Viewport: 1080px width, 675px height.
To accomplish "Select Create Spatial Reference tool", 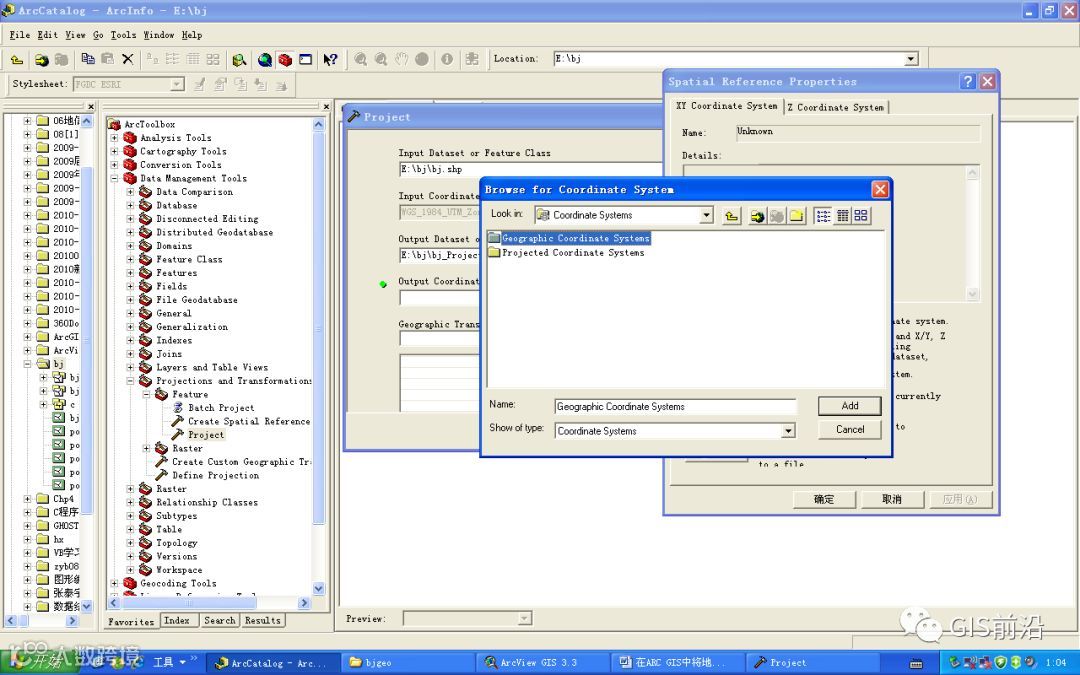I will point(249,421).
